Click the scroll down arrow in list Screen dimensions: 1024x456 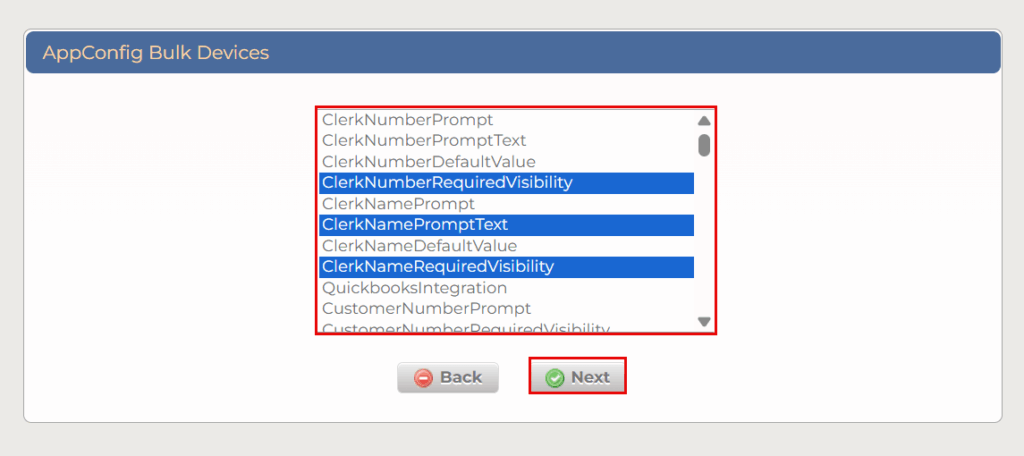point(704,321)
